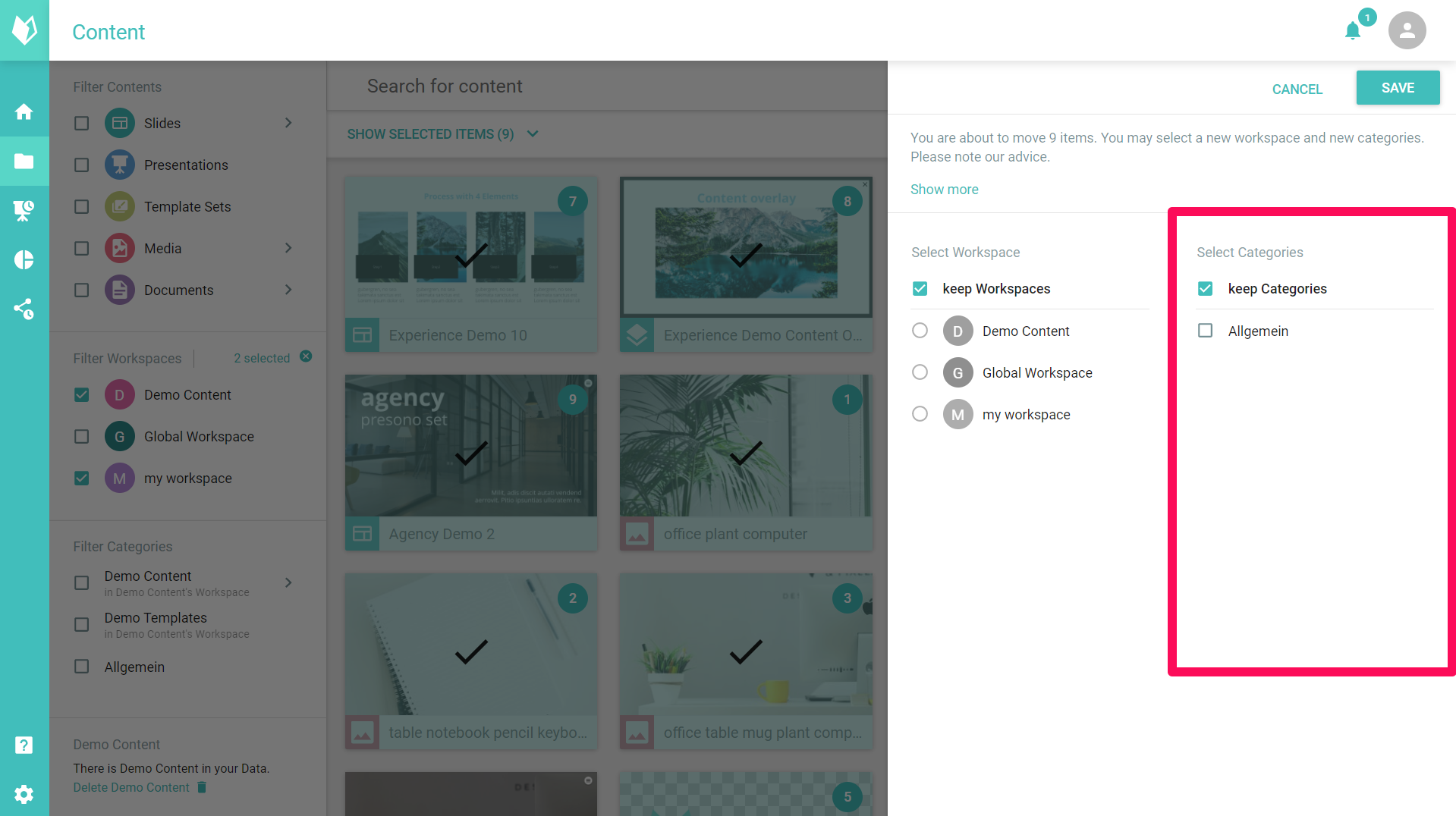Select the office plant computer thumbnail
The width and height of the screenshot is (1456, 816).
(746, 446)
